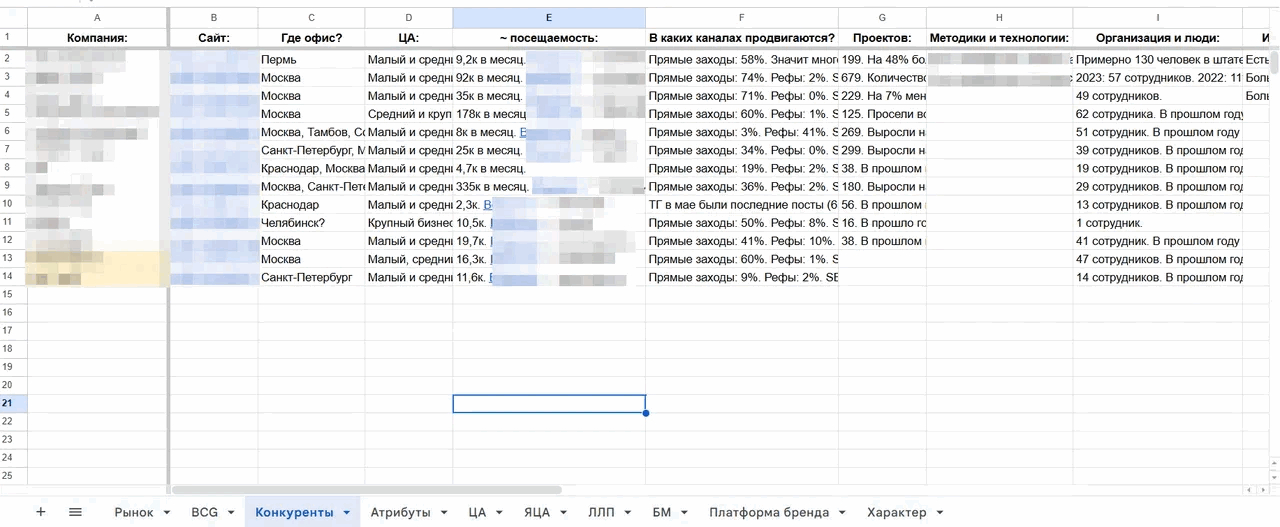Click the select-all corner box

click(x=13, y=18)
